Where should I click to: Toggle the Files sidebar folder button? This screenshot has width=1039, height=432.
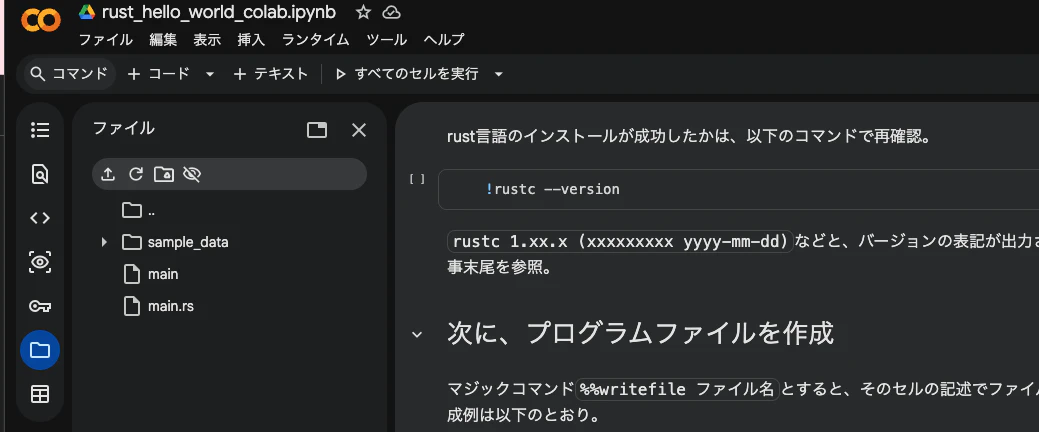click(x=40, y=350)
